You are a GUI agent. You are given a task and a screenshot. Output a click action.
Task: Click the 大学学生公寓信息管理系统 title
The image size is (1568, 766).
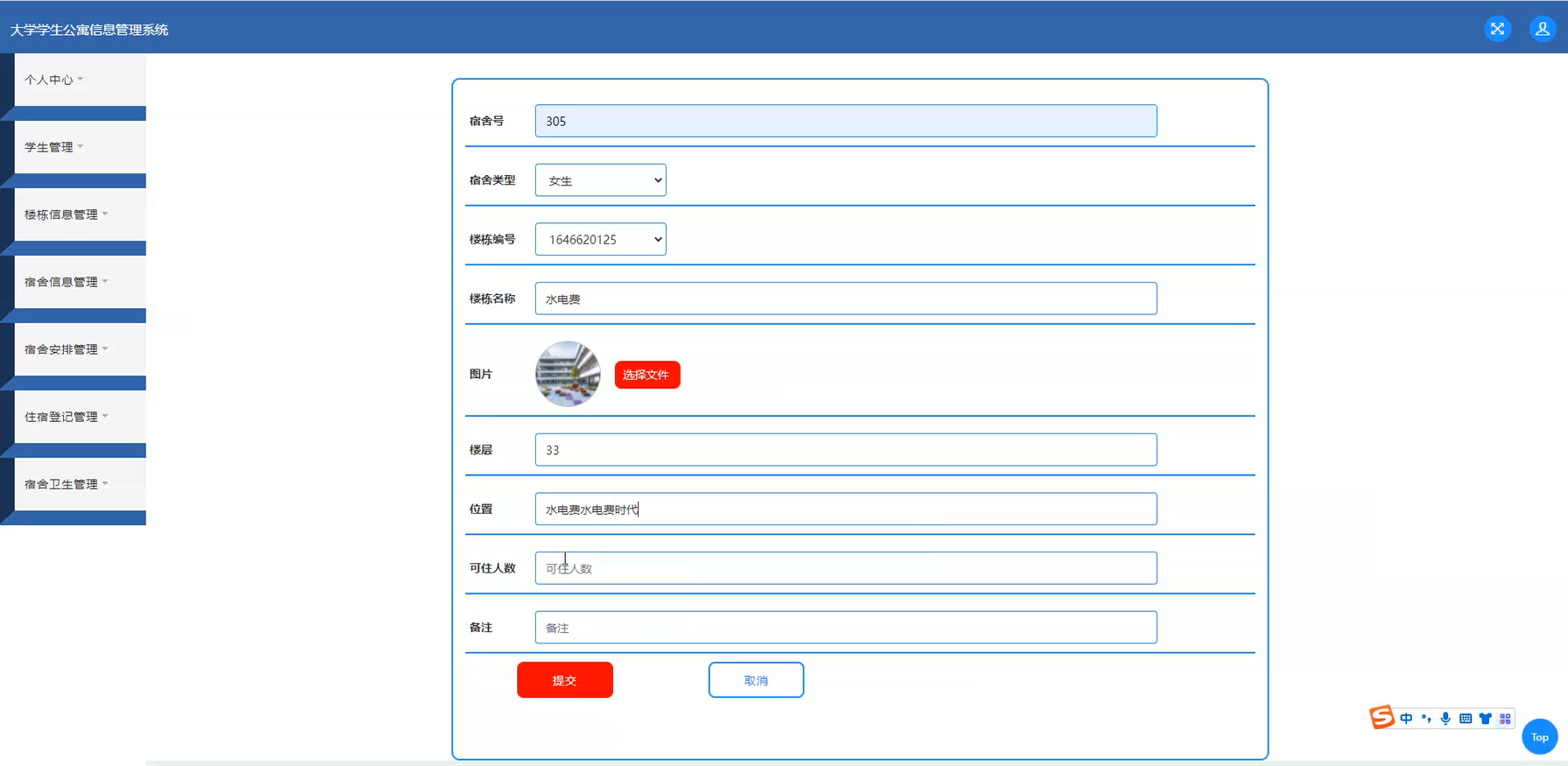click(x=89, y=30)
